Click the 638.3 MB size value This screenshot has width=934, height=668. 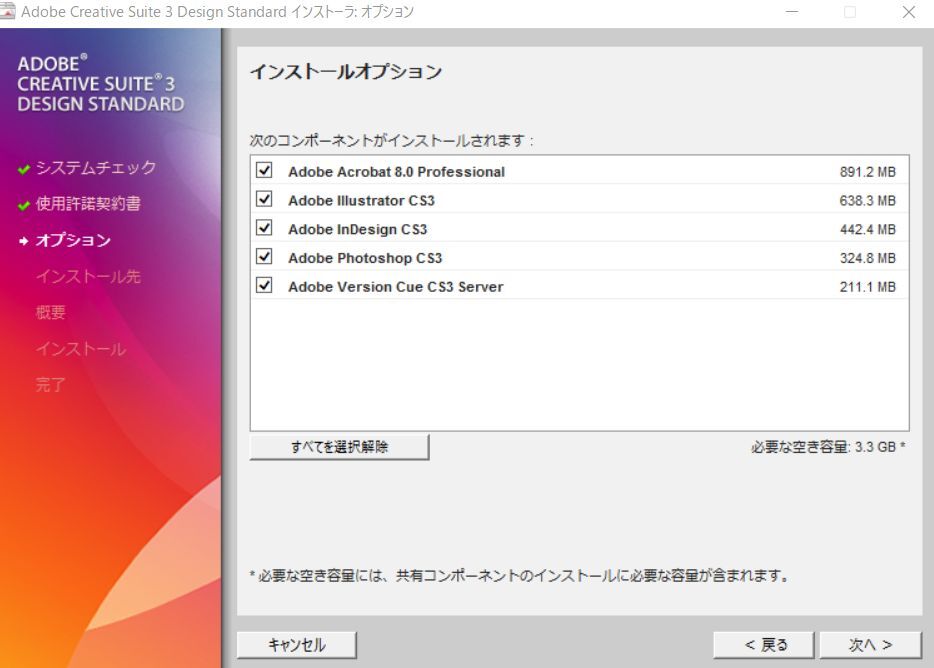coord(867,200)
